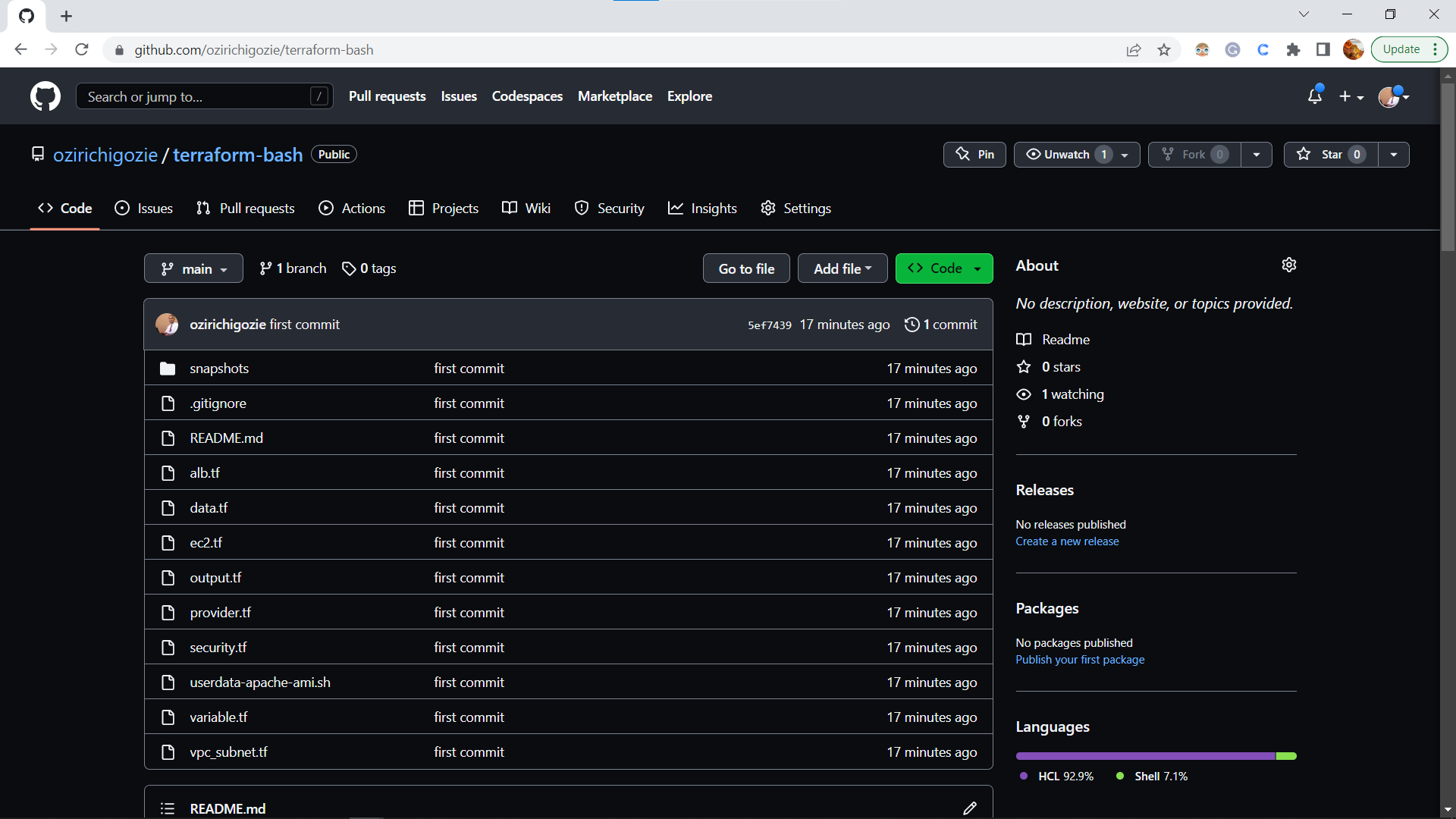Screen dimensions: 1456x819
Task: Open browser extensions puzzle icon
Action: [x=1293, y=50]
